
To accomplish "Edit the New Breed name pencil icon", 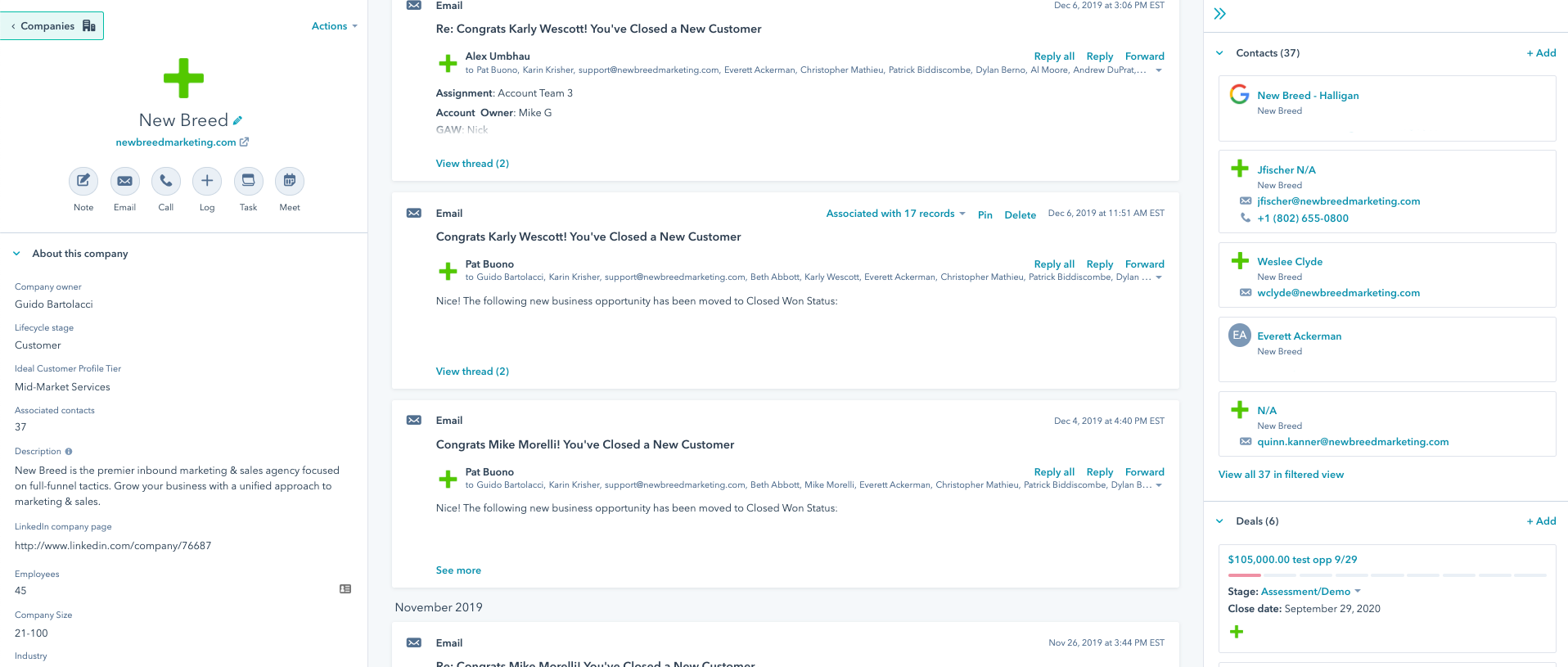I will pos(238,120).
